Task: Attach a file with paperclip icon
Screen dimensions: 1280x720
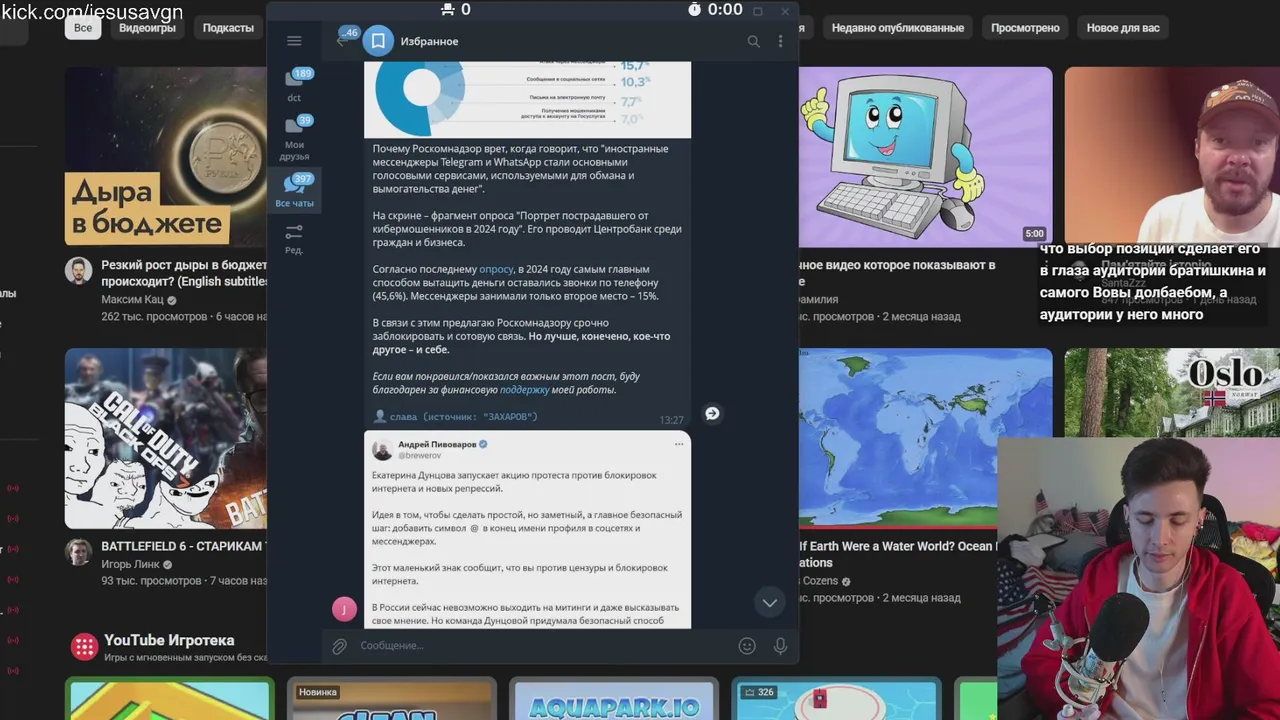Action: (x=340, y=646)
